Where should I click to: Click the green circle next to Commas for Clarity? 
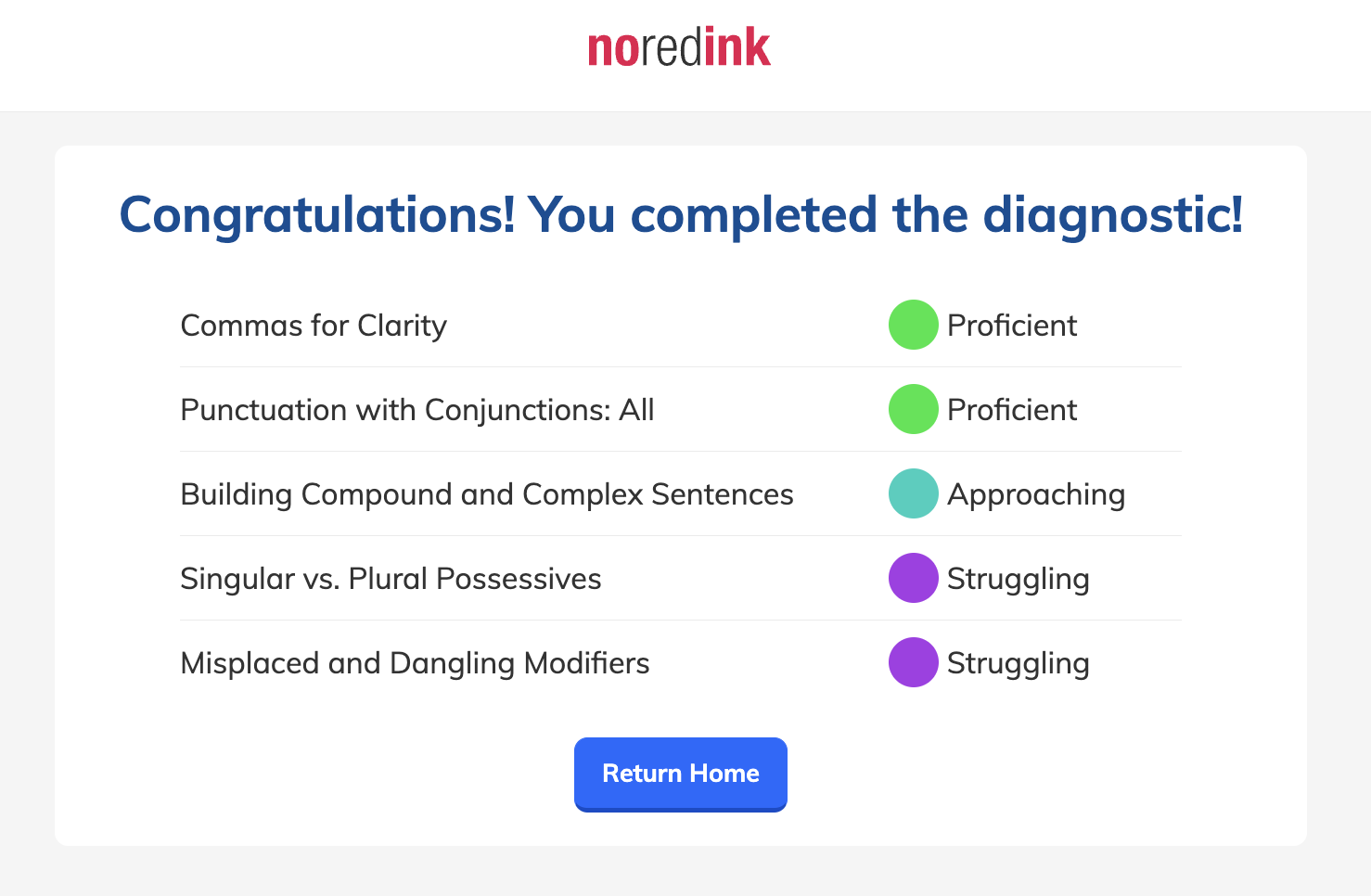click(913, 325)
